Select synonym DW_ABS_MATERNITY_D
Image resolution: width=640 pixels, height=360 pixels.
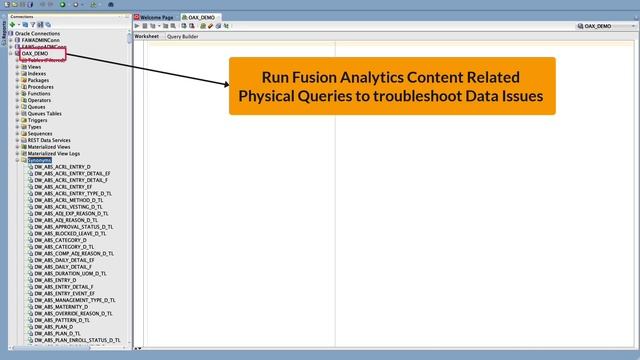pos(61,307)
